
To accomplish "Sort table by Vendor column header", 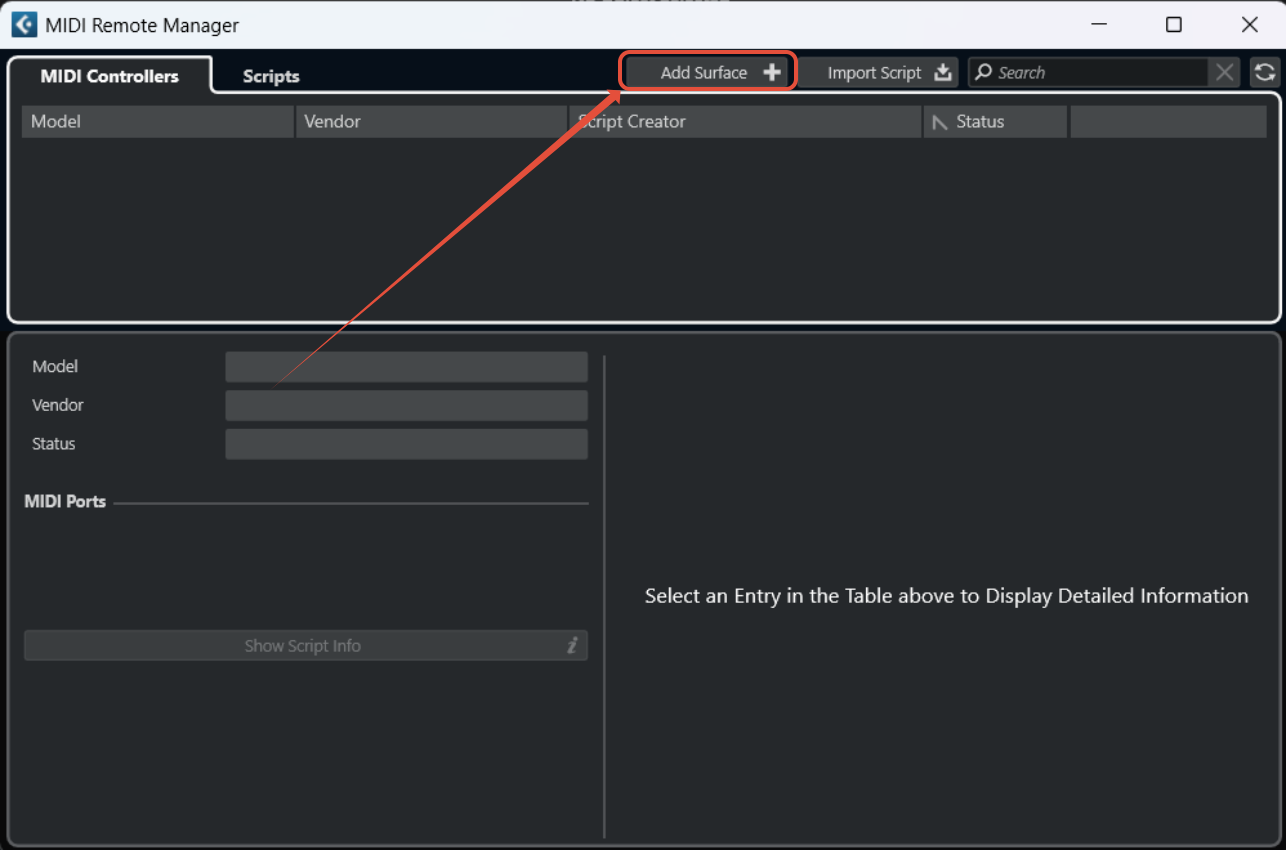I will tap(431, 121).
